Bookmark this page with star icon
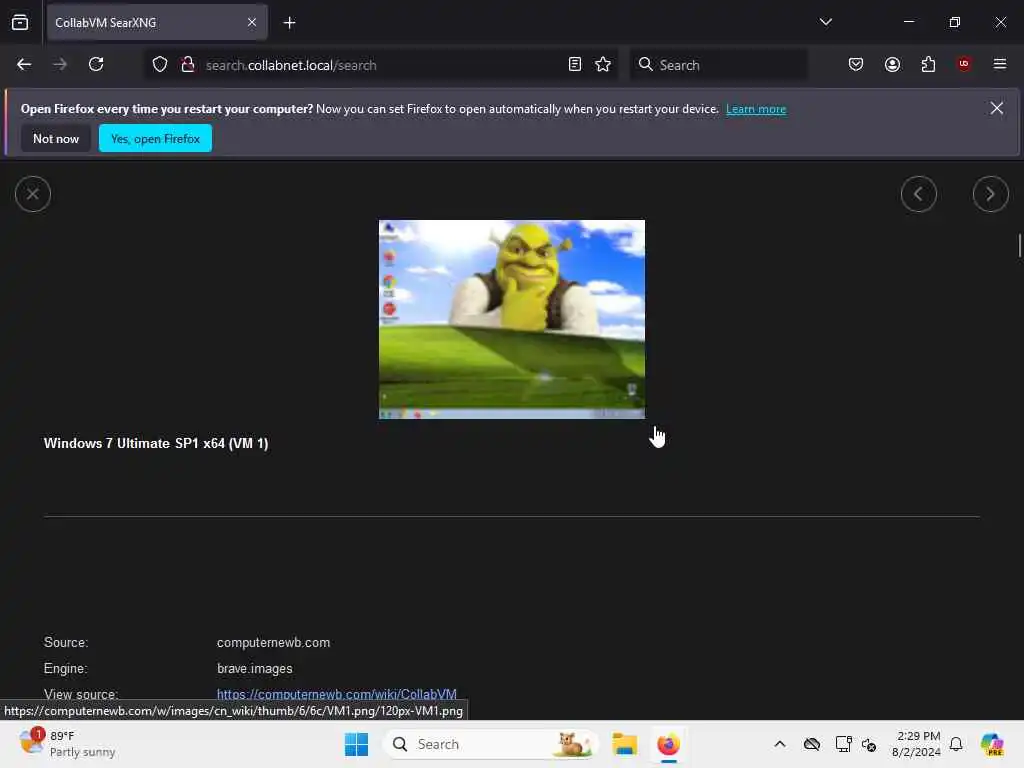This screenshot has width=1024, height=768. [x=603, y=65]
